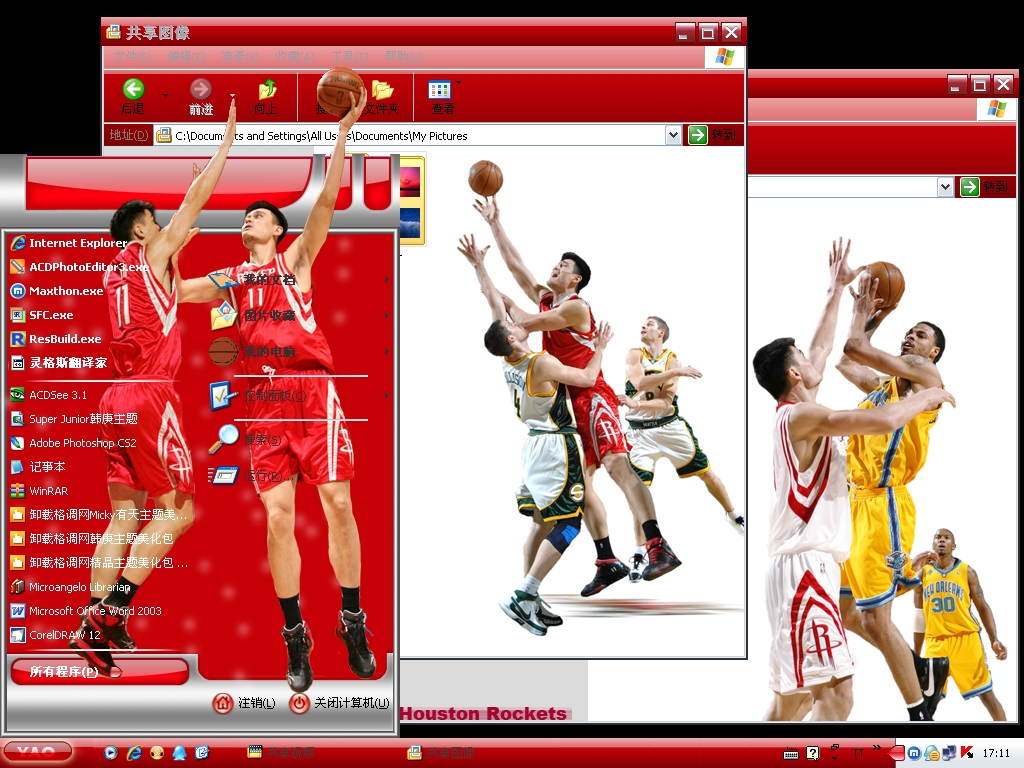The height and width of the screenshot is (768, 1024).
Task: Toggle the 文件夹 folders pane button
Action: coord(382,97)
